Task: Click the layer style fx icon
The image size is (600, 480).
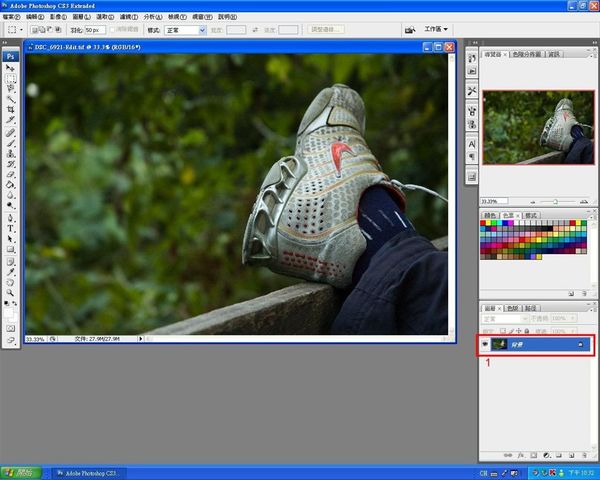Action: coord(521,456)
